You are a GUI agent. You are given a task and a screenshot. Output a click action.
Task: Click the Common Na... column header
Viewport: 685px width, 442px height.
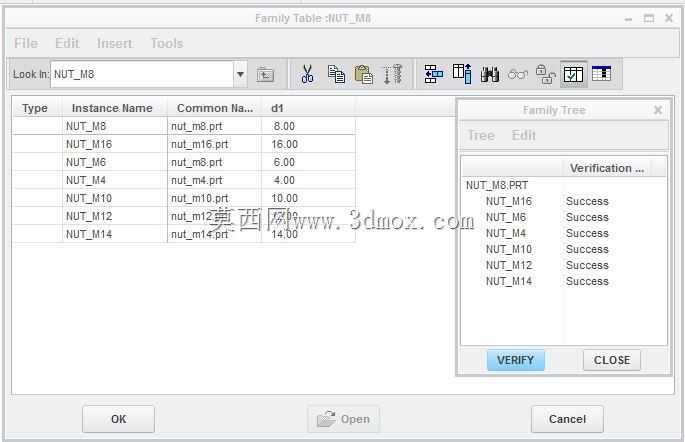tap(214, 108)
